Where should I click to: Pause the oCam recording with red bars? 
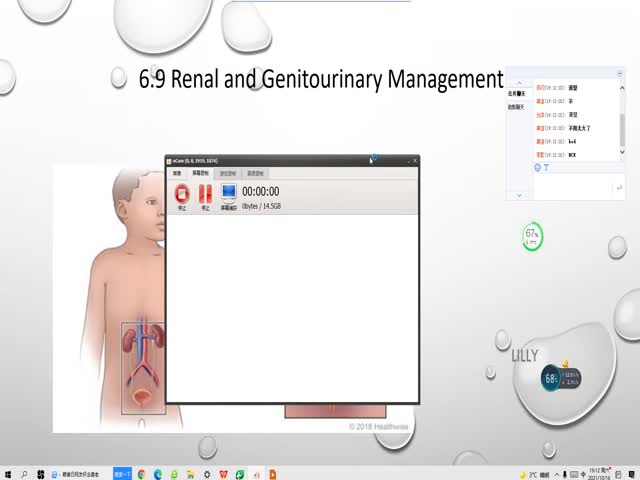click(x=205, y=194)
